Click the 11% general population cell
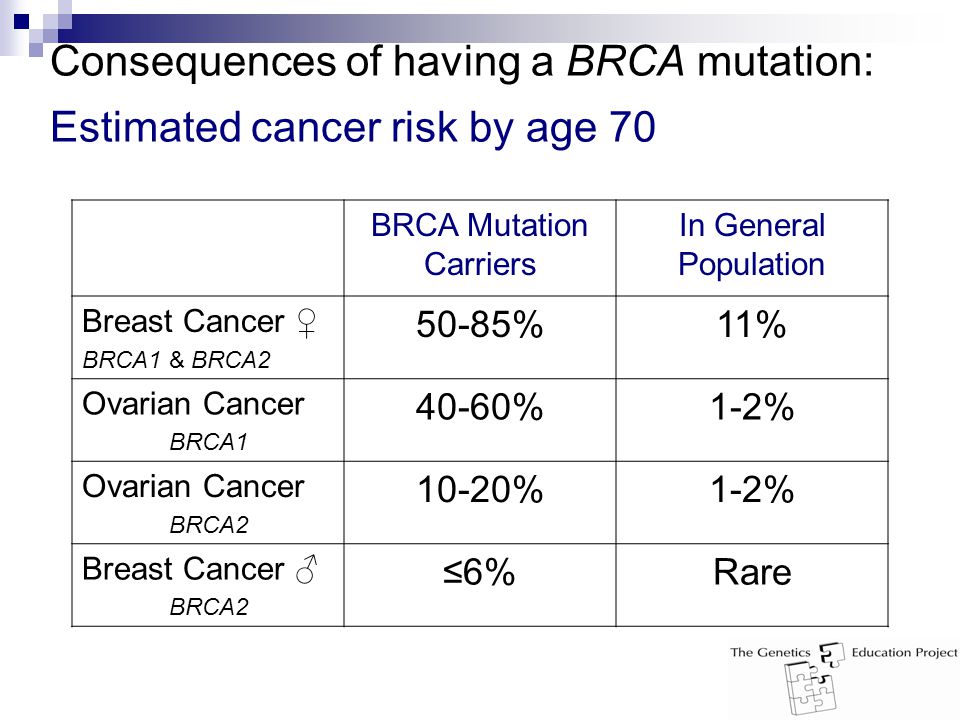Viewport: 960px width, 720px height. coord(751,324)
